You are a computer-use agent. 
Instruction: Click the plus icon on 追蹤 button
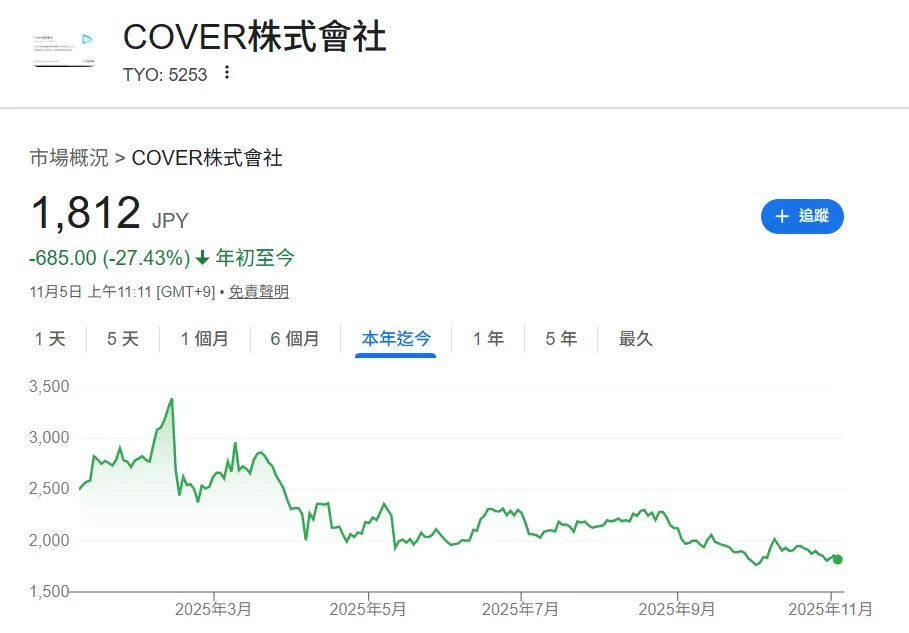[782, 216]
